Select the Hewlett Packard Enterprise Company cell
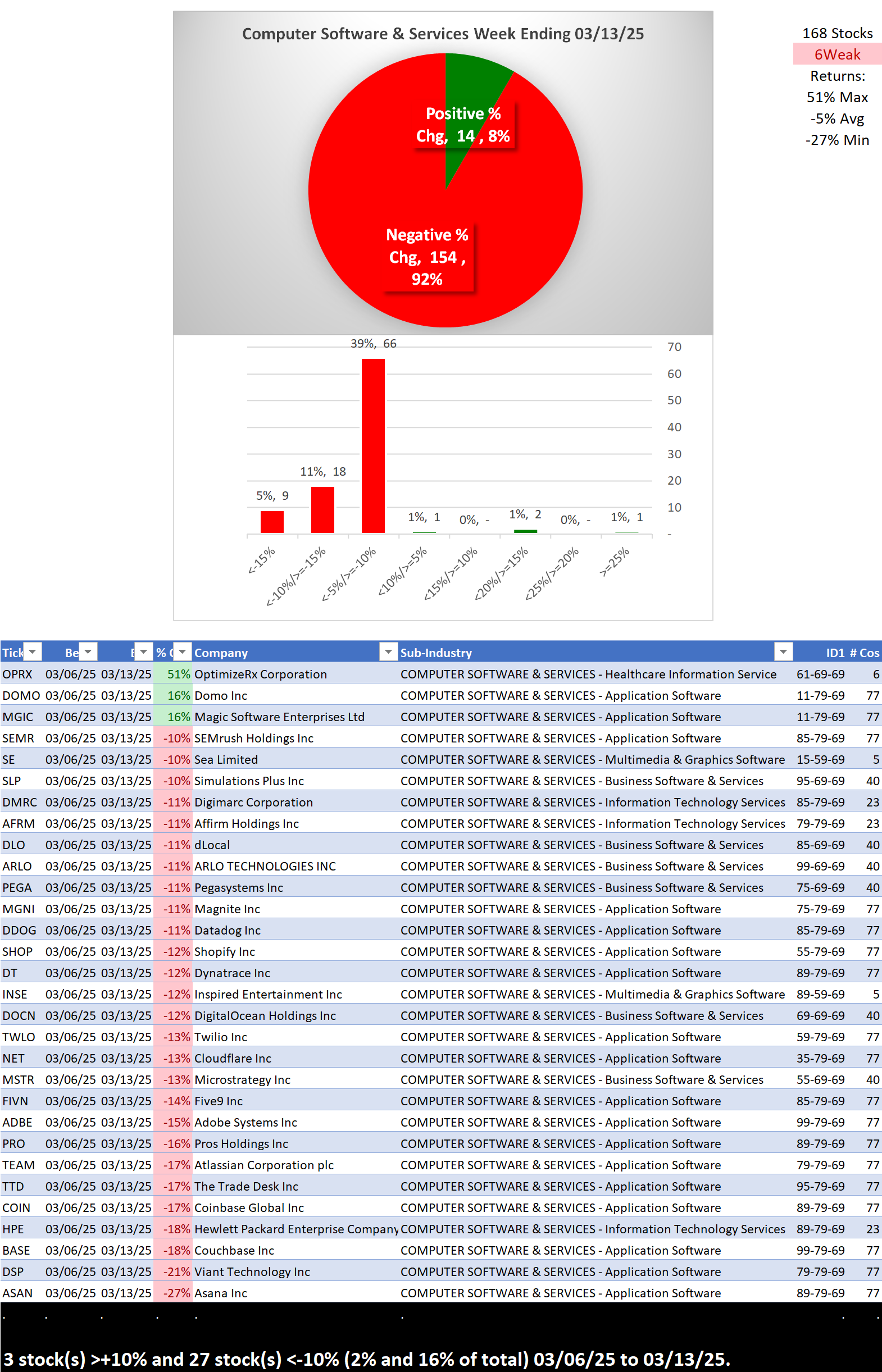Viewport: 882px width, 1372px height. pos(295,1228)
